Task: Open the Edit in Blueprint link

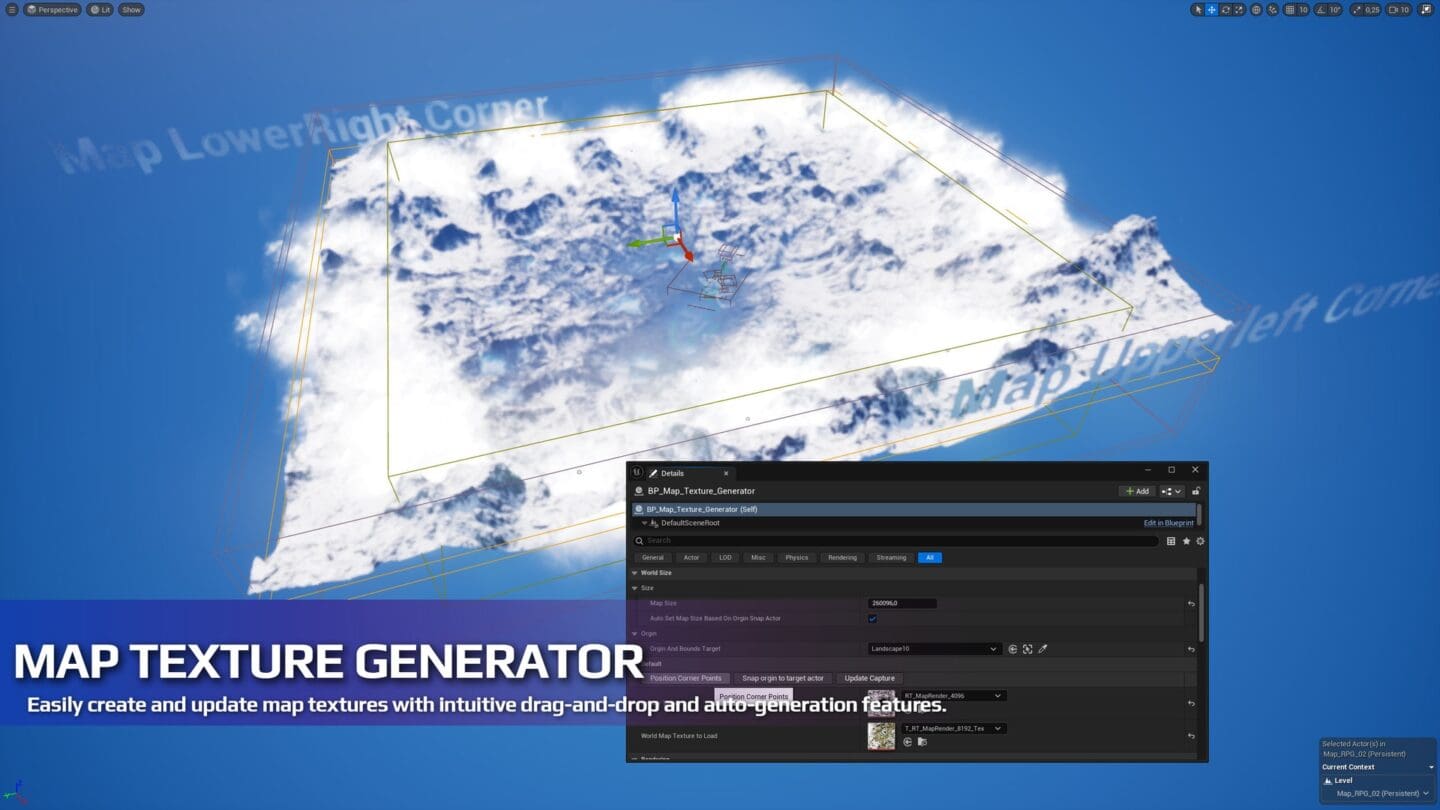Action: [1168, 523]
